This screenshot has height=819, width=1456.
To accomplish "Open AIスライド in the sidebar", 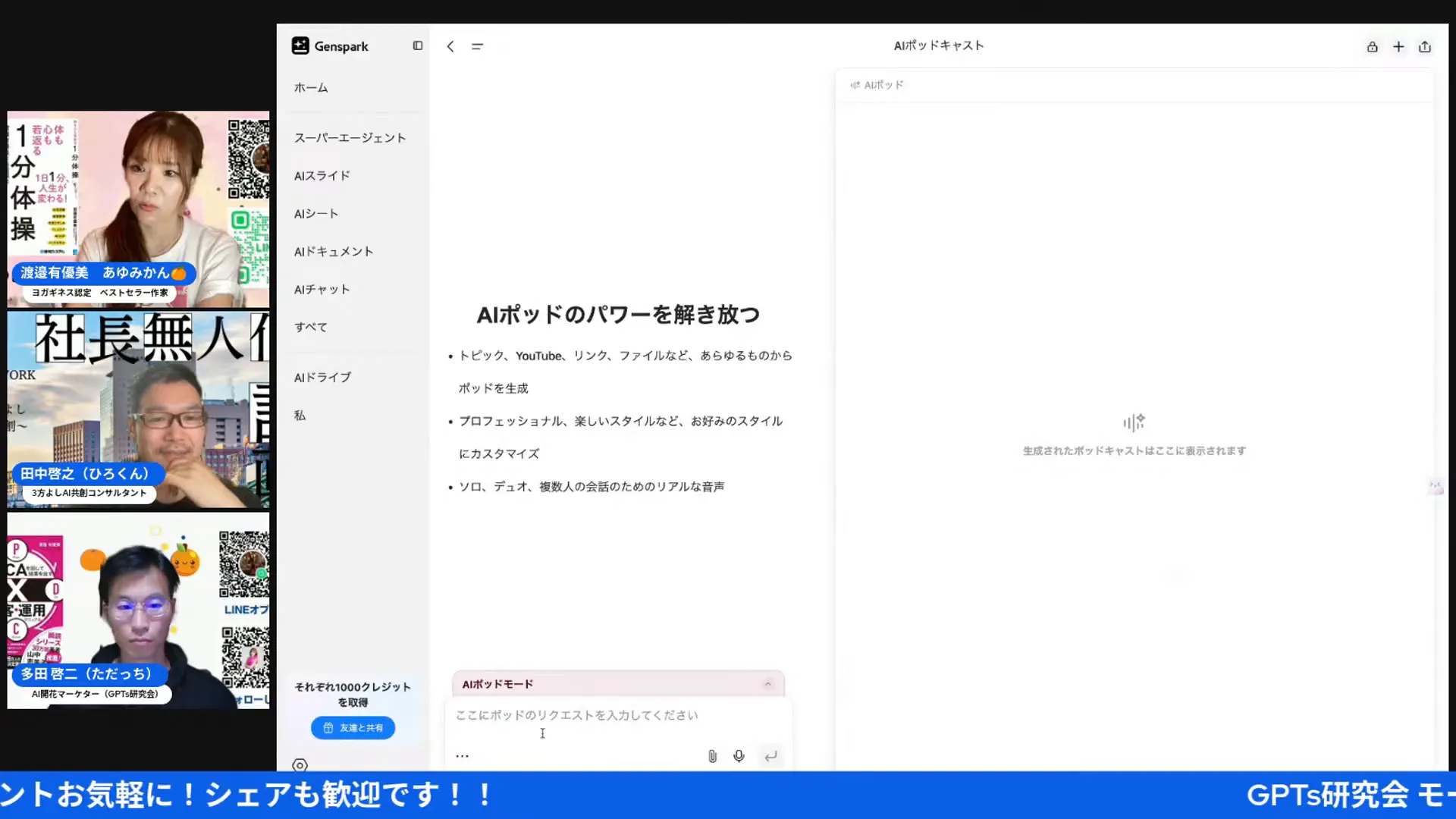I will (x=322, y=176).
